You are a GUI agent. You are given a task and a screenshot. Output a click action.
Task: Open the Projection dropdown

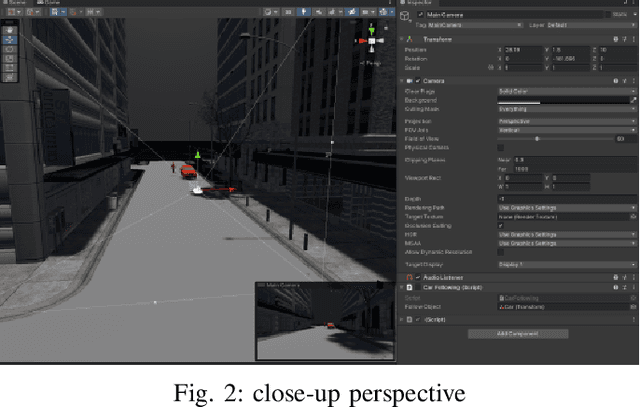point(566,120)
